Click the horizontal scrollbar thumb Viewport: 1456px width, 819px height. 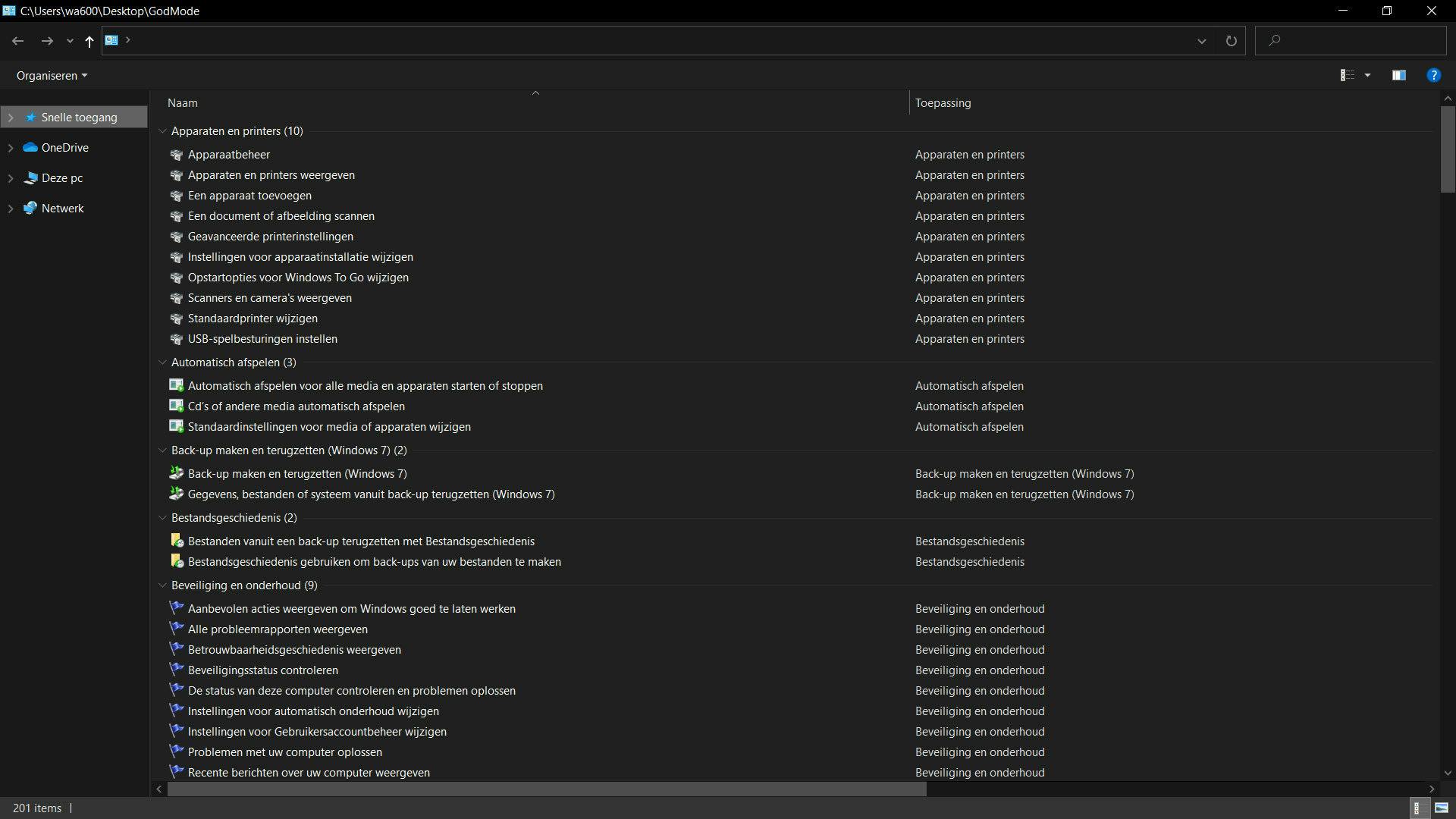[x=546, y=789]
